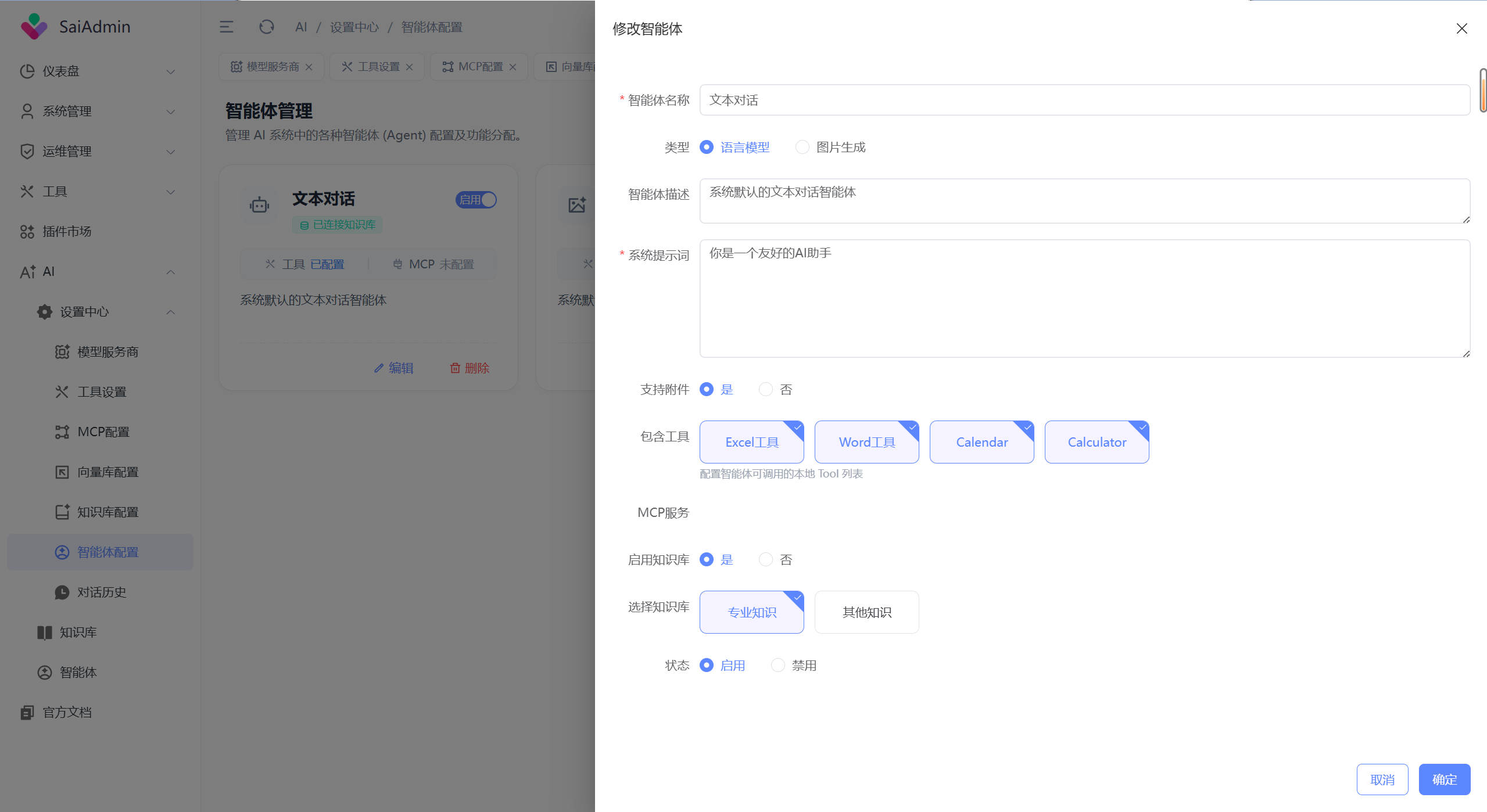
Task: Click into the 智能体名称 input field
Action: (1084, 100)
